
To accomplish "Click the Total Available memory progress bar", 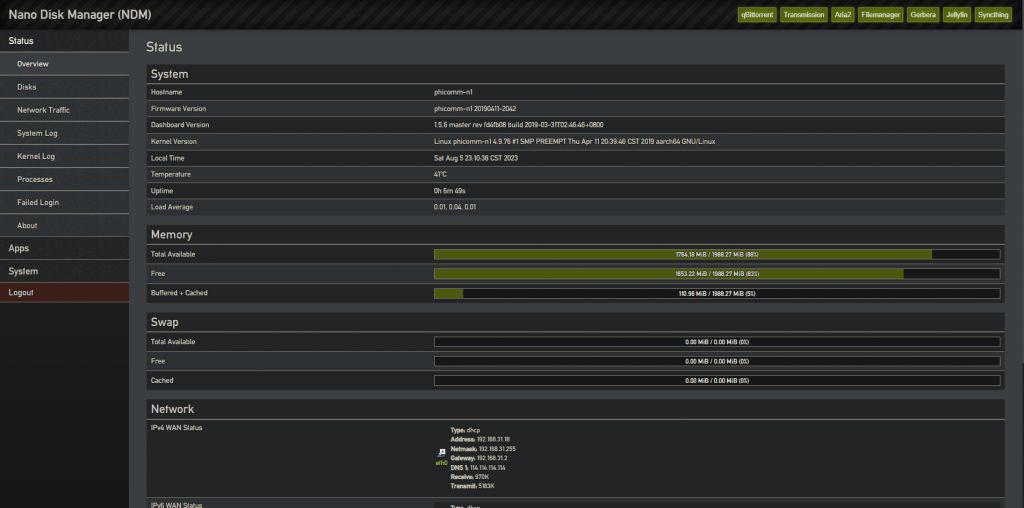I will tap(716, 254).
